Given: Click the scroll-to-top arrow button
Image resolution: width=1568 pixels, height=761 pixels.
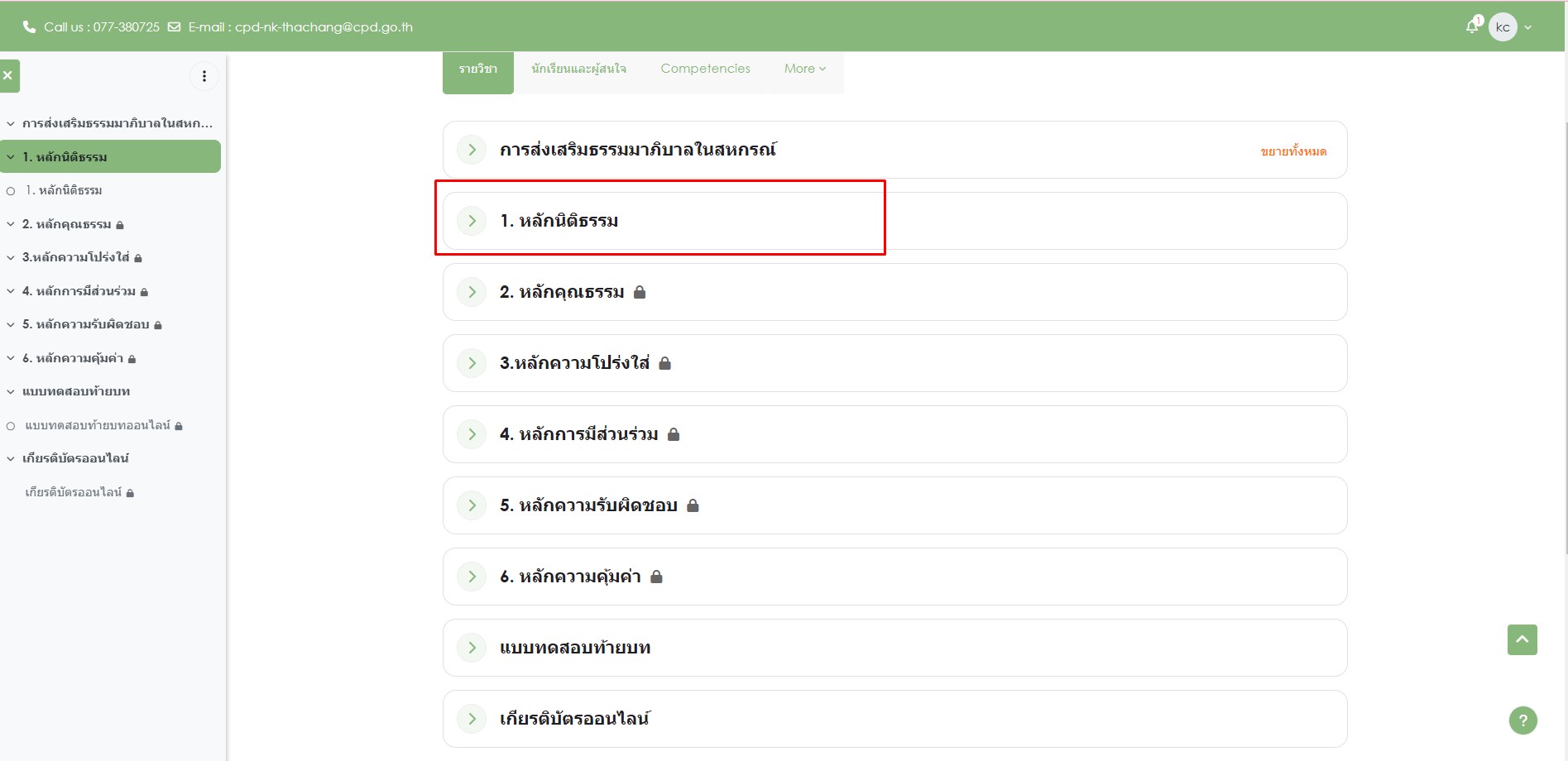Looking at the screenshot, I should tap(1522, 639).
